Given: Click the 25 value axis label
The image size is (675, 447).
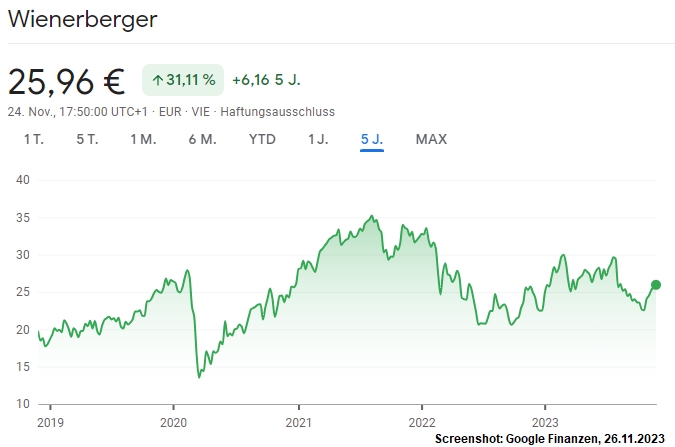Looking at the screenshot, I should [23, 292].
